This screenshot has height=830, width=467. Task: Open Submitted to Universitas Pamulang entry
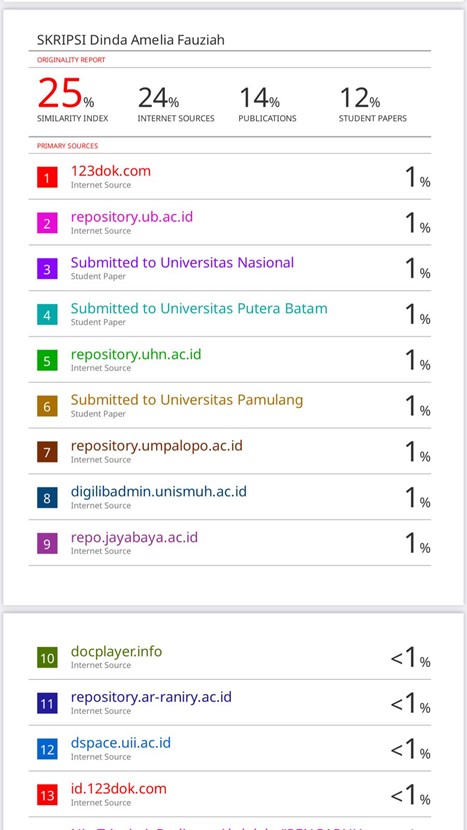(187, 400)
